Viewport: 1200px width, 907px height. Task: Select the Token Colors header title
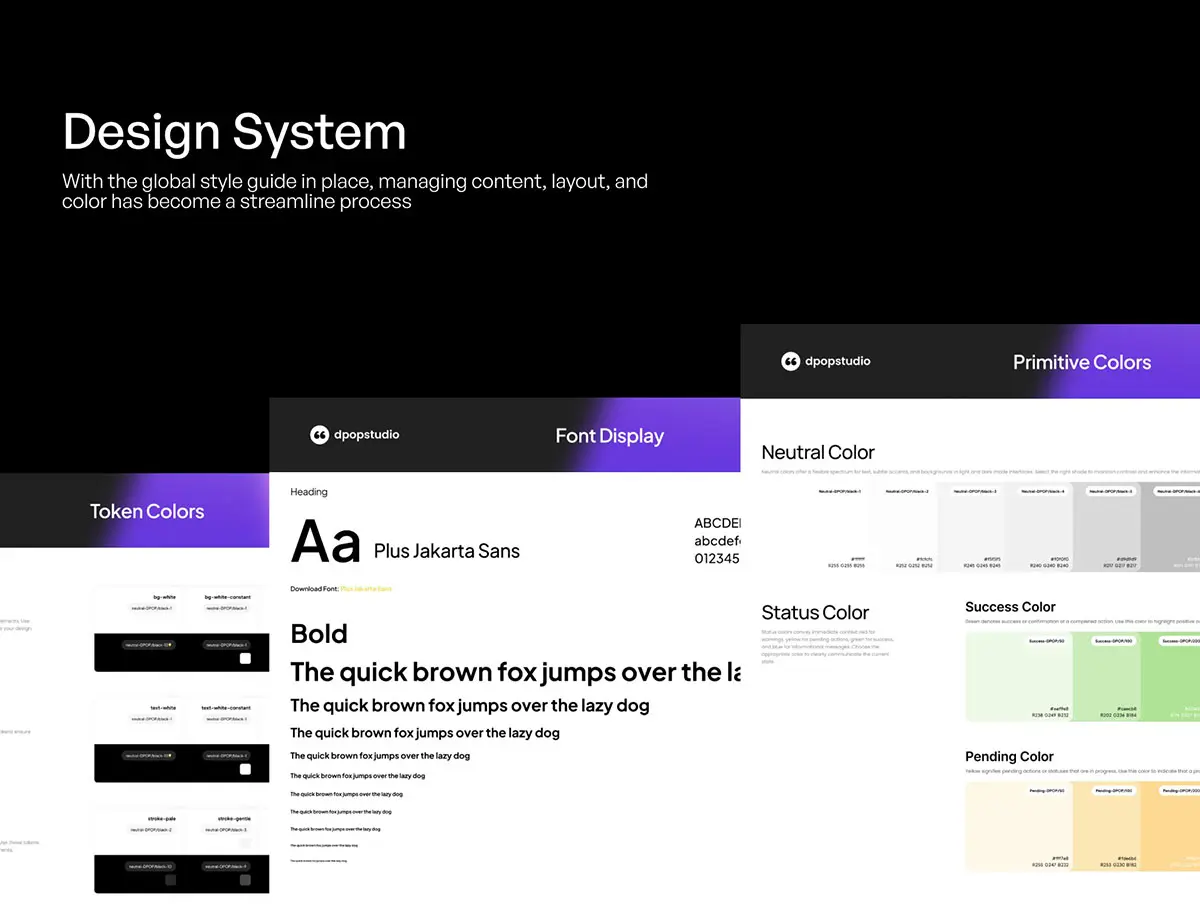pyautogui.click(x=147, y=511)
